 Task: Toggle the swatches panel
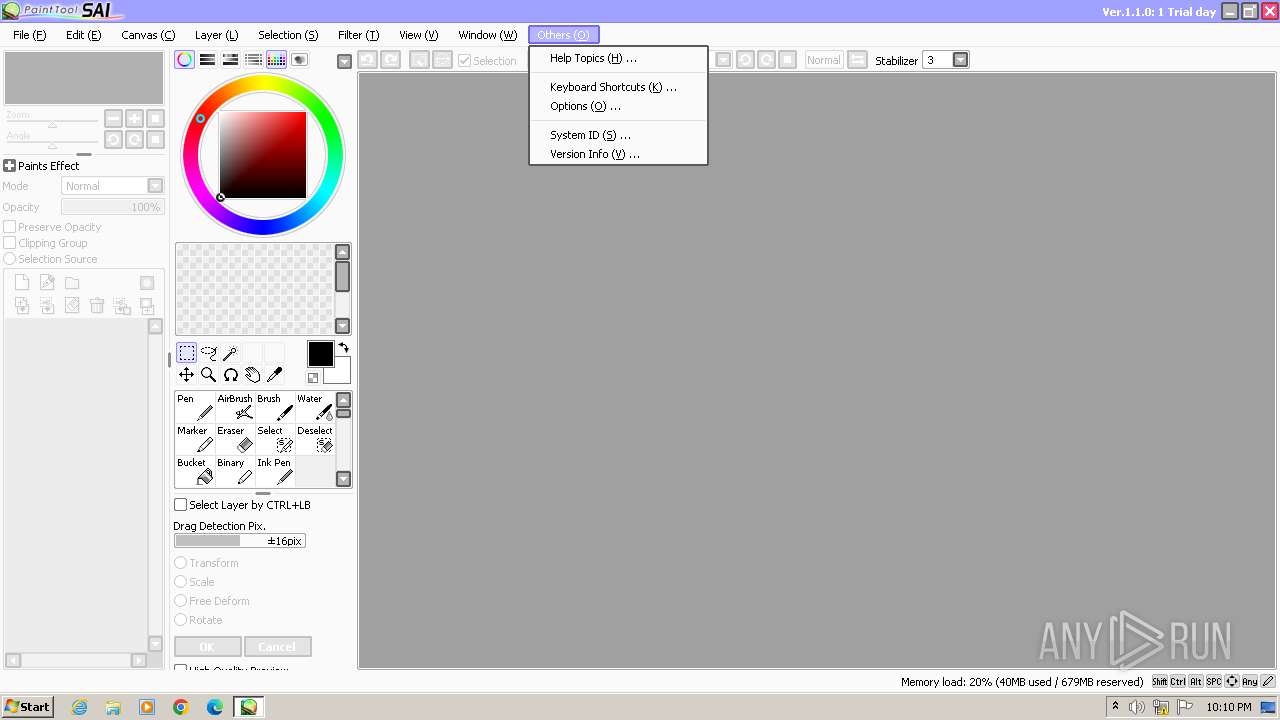click(x=276, y=60)
